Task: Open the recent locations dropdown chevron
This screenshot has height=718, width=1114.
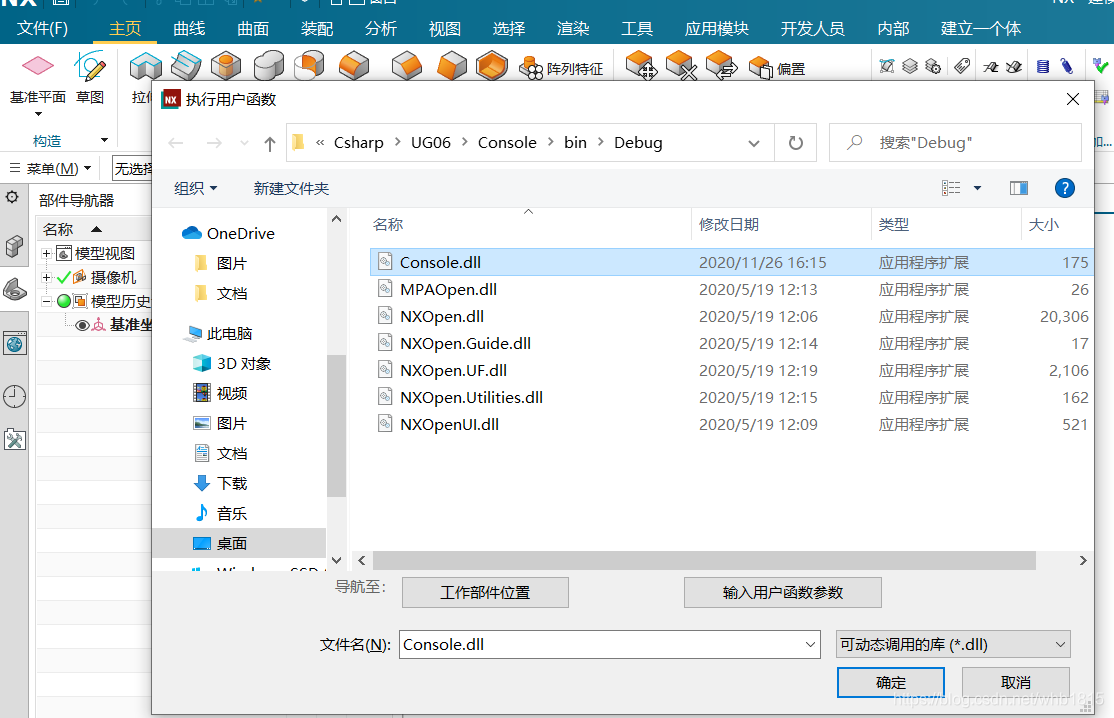Action: [x=244, y=143]
